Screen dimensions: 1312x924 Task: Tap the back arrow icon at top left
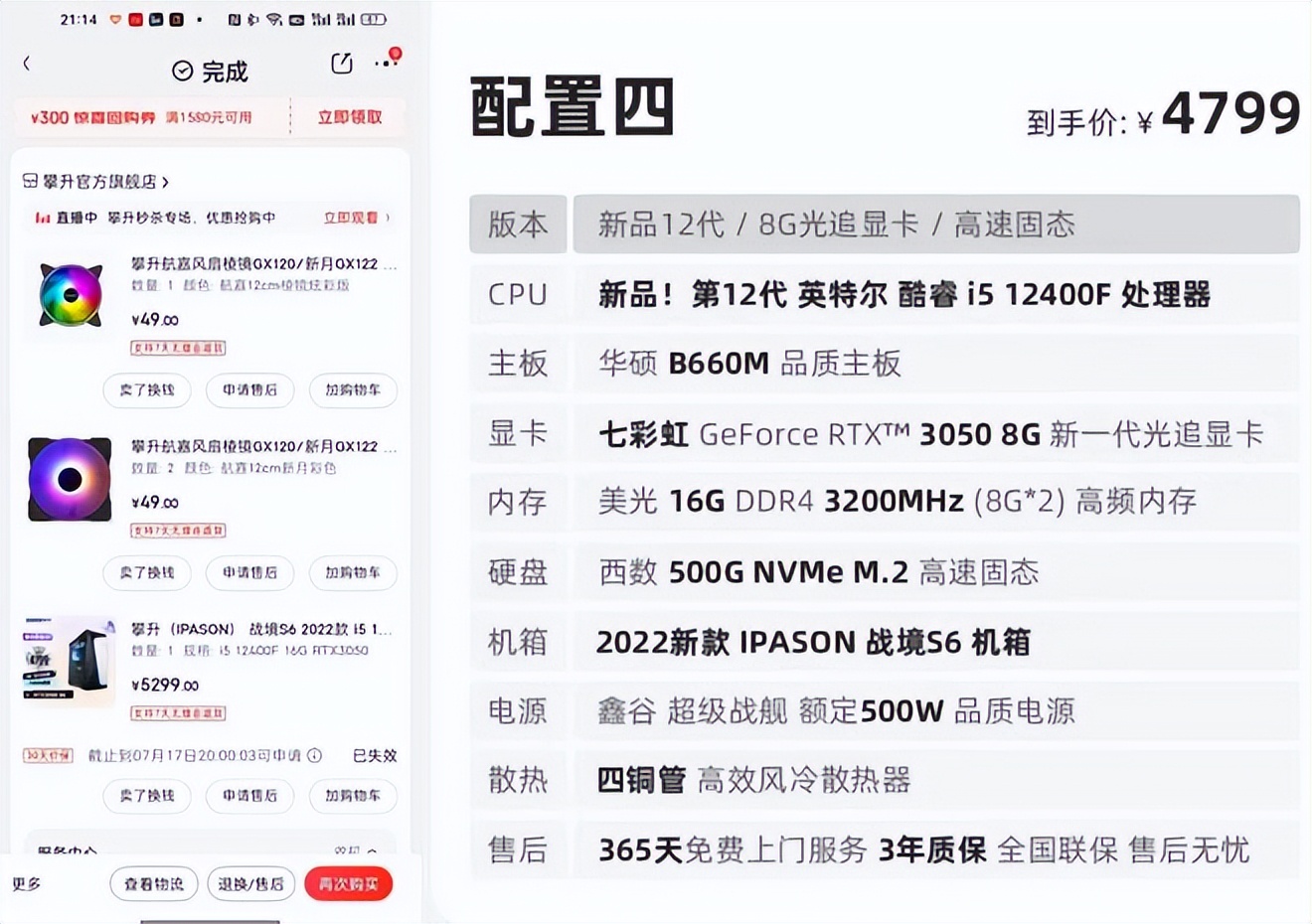pyautogui.click(x=26, y=63)
